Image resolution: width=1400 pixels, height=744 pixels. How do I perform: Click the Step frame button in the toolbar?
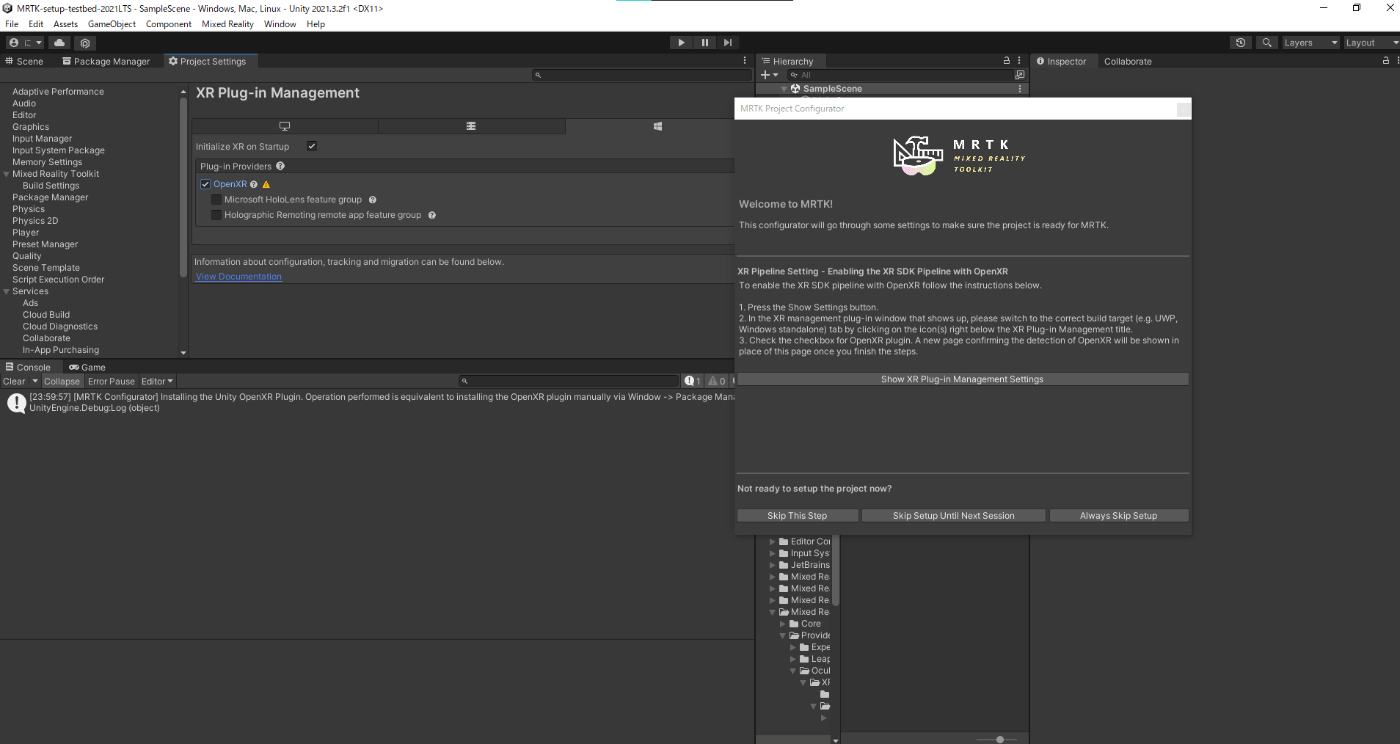[728, 43]
